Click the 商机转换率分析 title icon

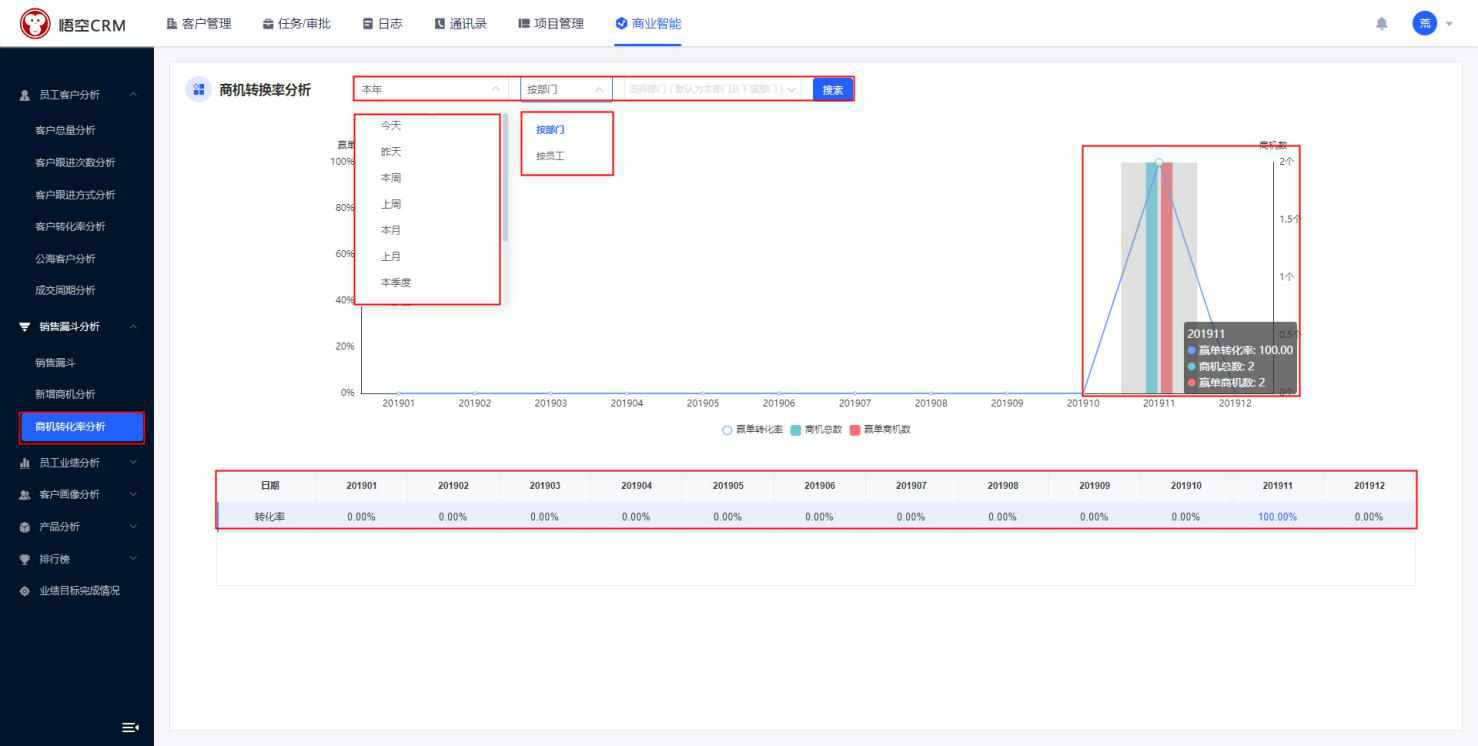point(198,89)
